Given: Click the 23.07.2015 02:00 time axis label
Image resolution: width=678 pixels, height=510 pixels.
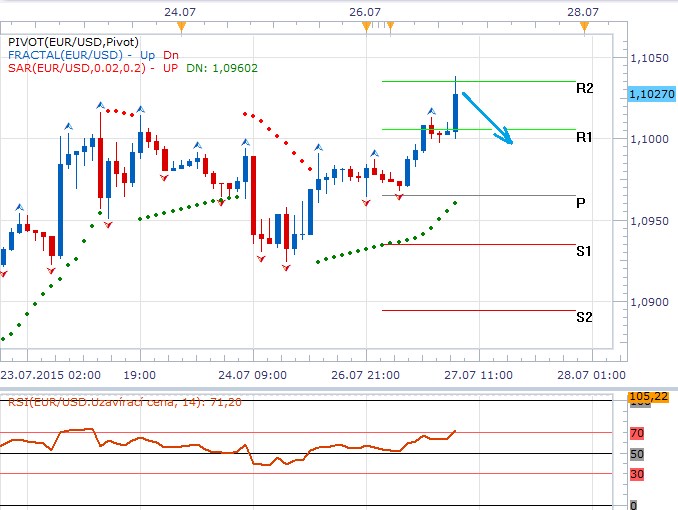Looking at the screenshot, I should pos(50,375).
